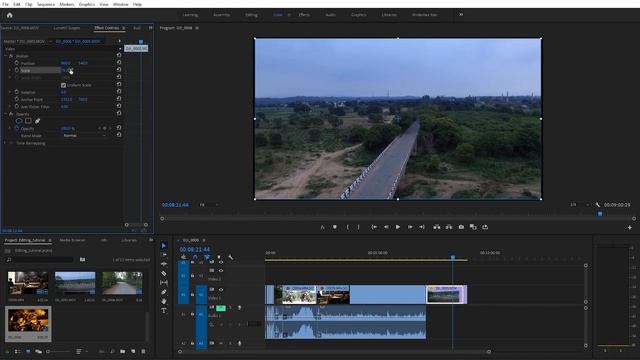640x360 pixels.
Task: Hide Video 1 track output eye
Action: tap(221, 290)
